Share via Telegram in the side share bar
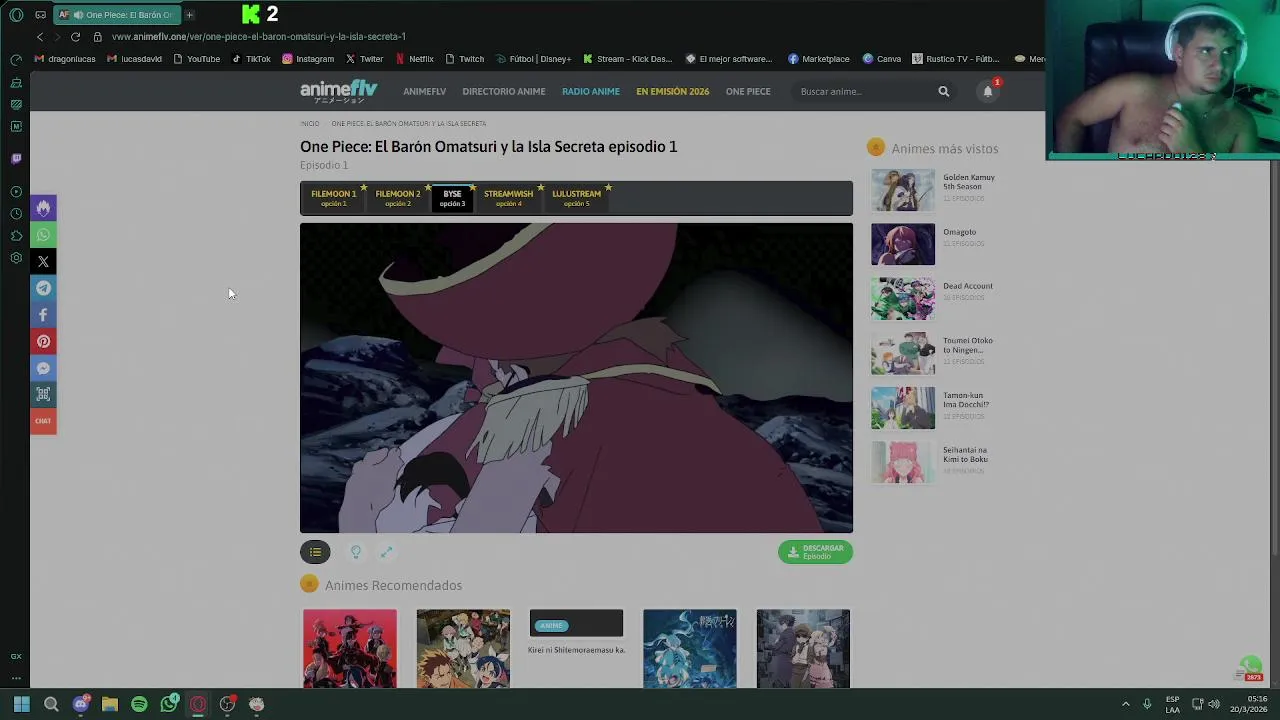This screenshot has height=720, width=1280. [43, 288]
